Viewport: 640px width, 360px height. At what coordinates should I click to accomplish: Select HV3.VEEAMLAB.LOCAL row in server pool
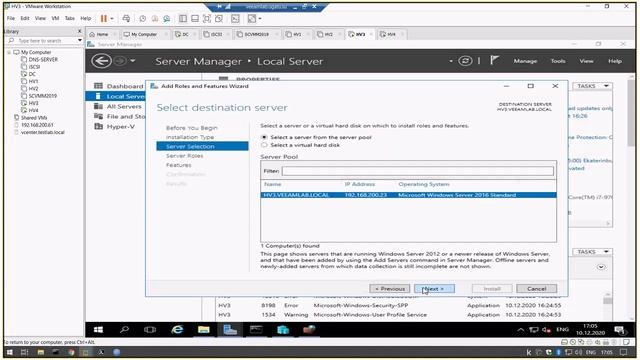[409, 195]
